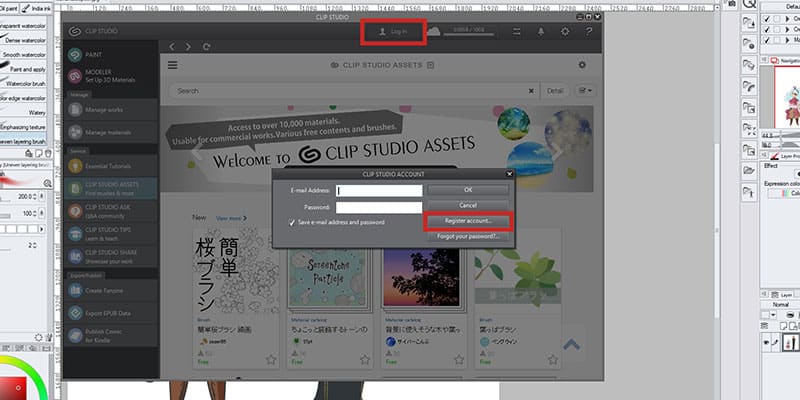This screenshot has width=800, height=400.
Task: Select the Paint and apply brush
Action: coord(23,69)
